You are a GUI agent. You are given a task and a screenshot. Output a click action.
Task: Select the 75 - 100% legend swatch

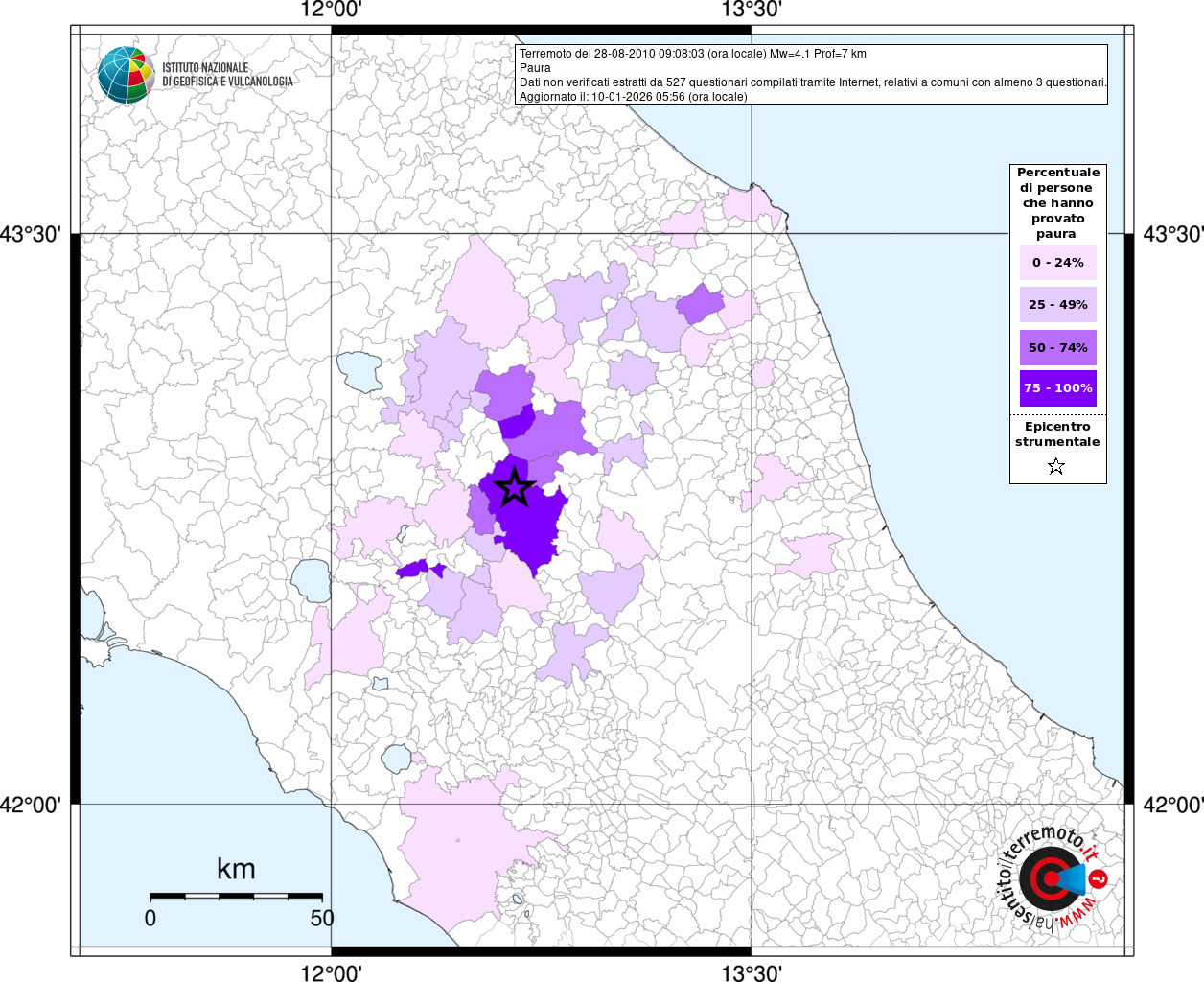point(1057,388)
